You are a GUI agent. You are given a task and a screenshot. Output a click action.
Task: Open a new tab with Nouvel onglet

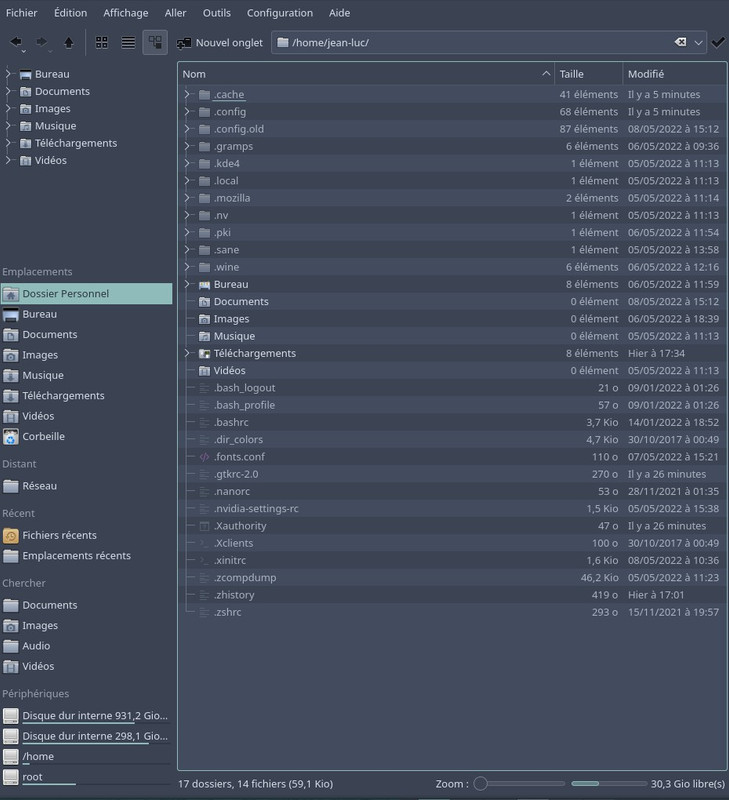point(219,43)
